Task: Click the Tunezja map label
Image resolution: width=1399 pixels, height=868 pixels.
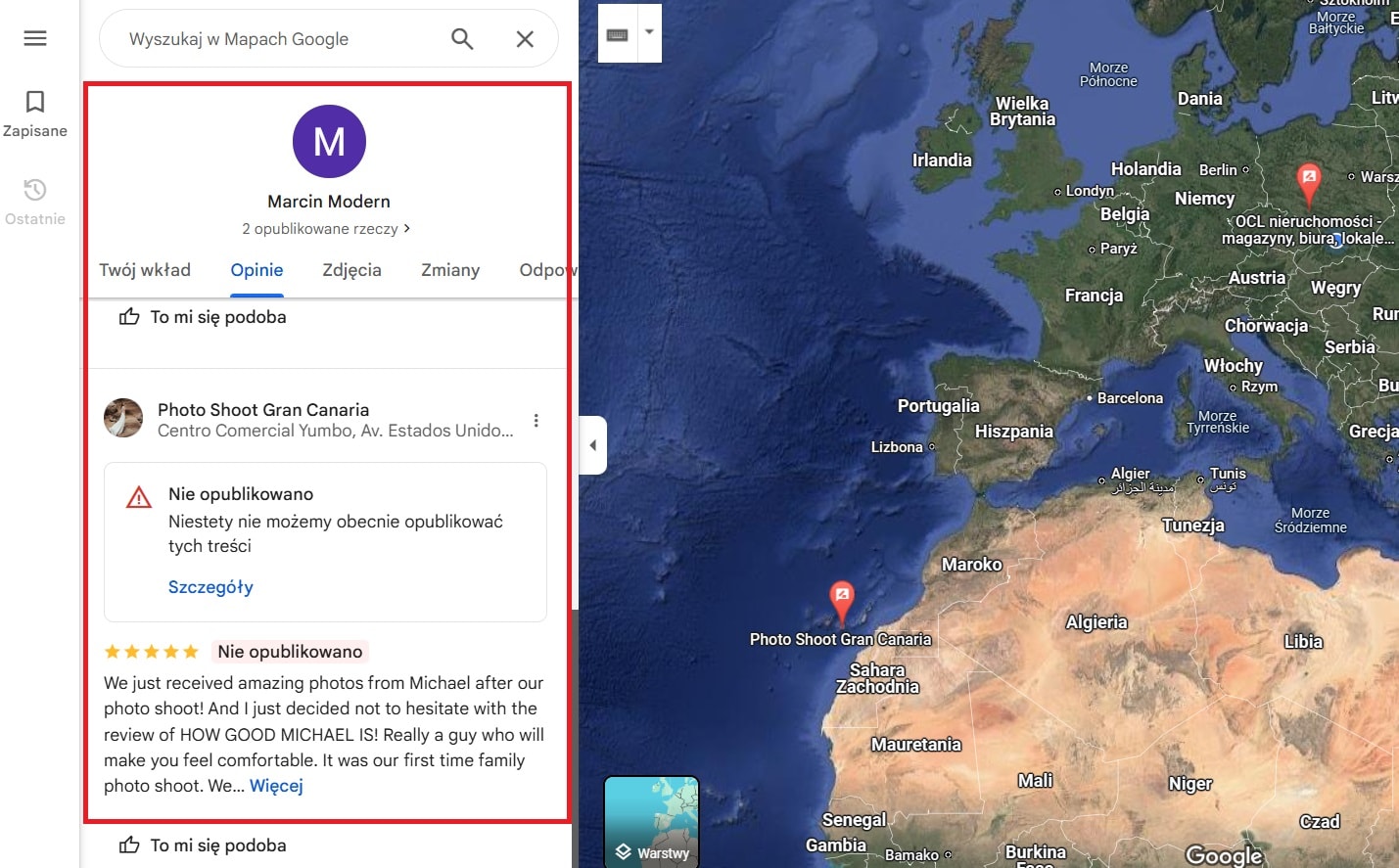Action: click(1193, 525)
